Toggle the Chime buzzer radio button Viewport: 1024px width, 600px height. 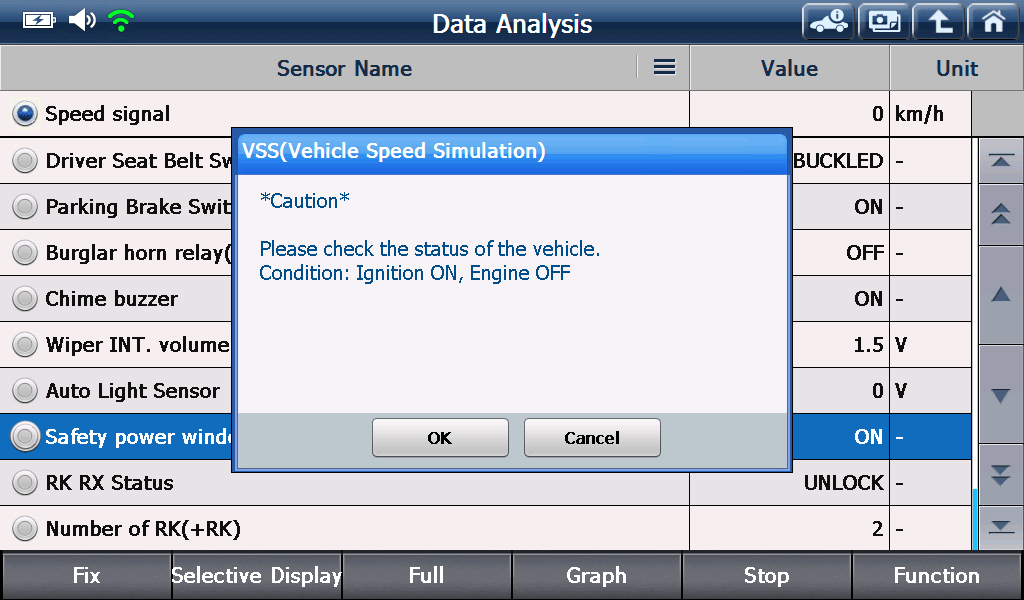point(25,299)
